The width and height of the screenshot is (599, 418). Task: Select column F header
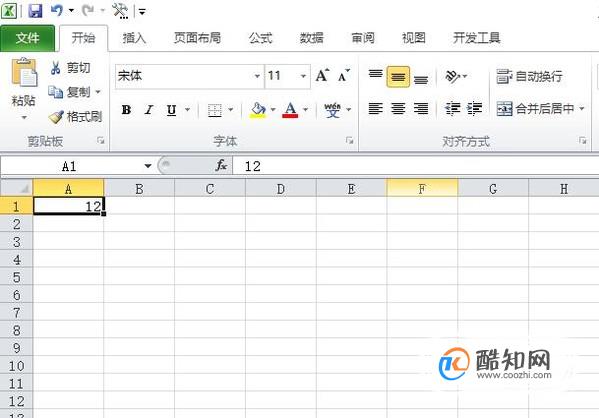(x=422, y=189)
